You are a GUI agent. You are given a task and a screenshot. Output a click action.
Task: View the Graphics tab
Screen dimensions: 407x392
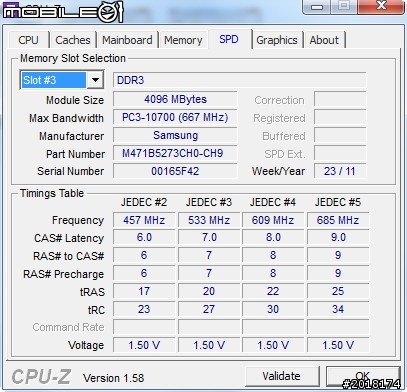[x=277, y=40]
